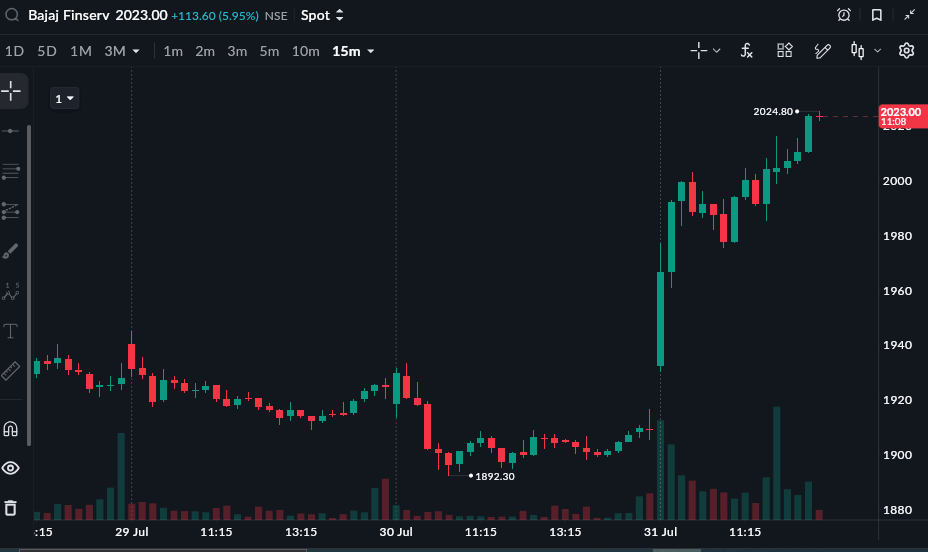Open the drawing tools pencil-ruler icon

822,51
